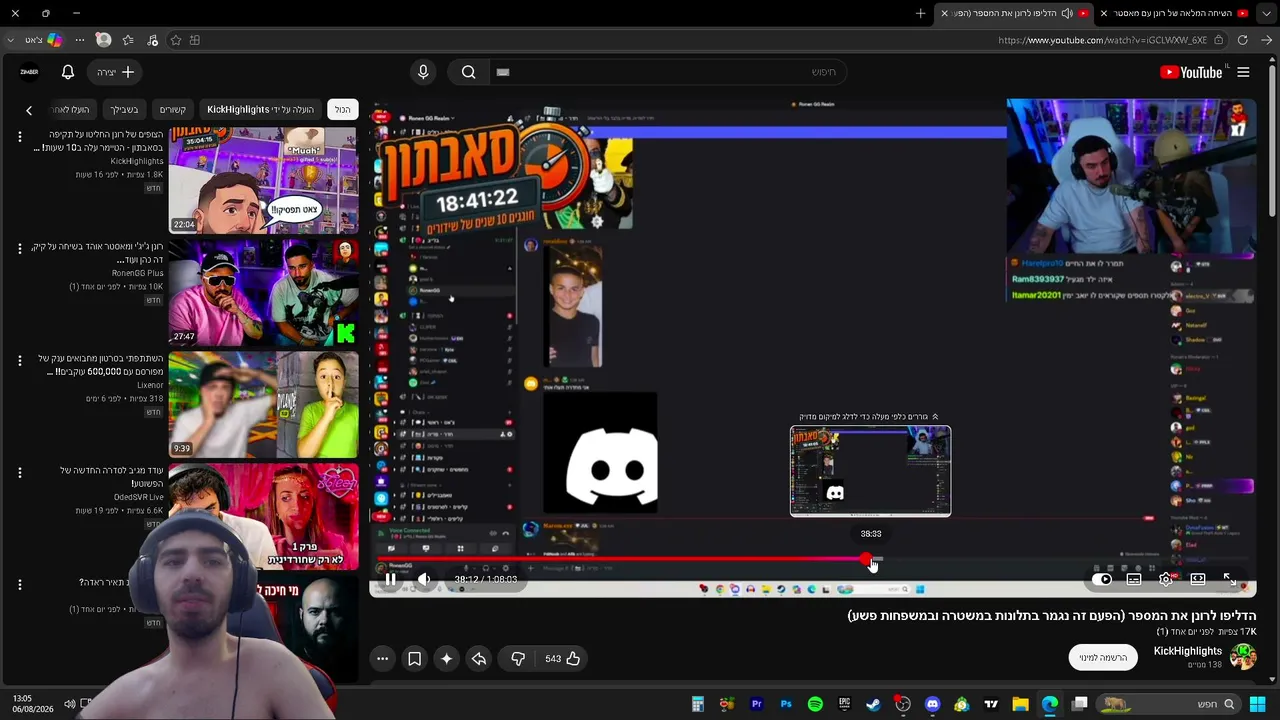Like the video showing 543 likes

pyautogui.click(x=563, y=659)
